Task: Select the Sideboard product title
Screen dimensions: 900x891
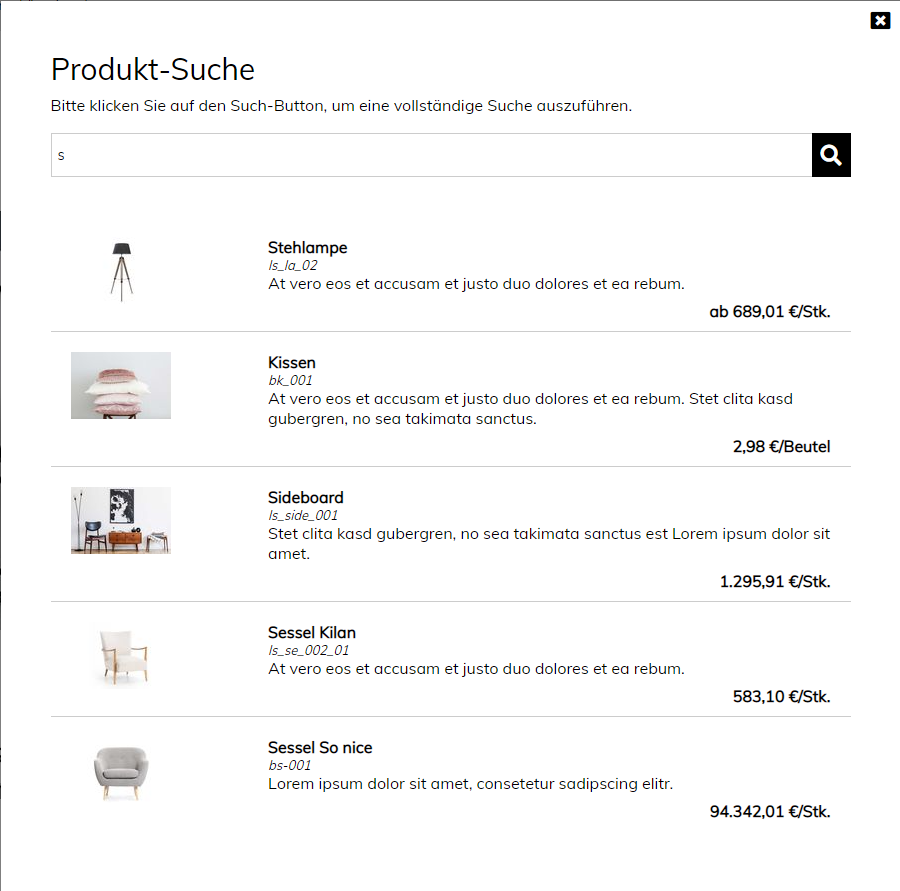Action: pos(306,497)
